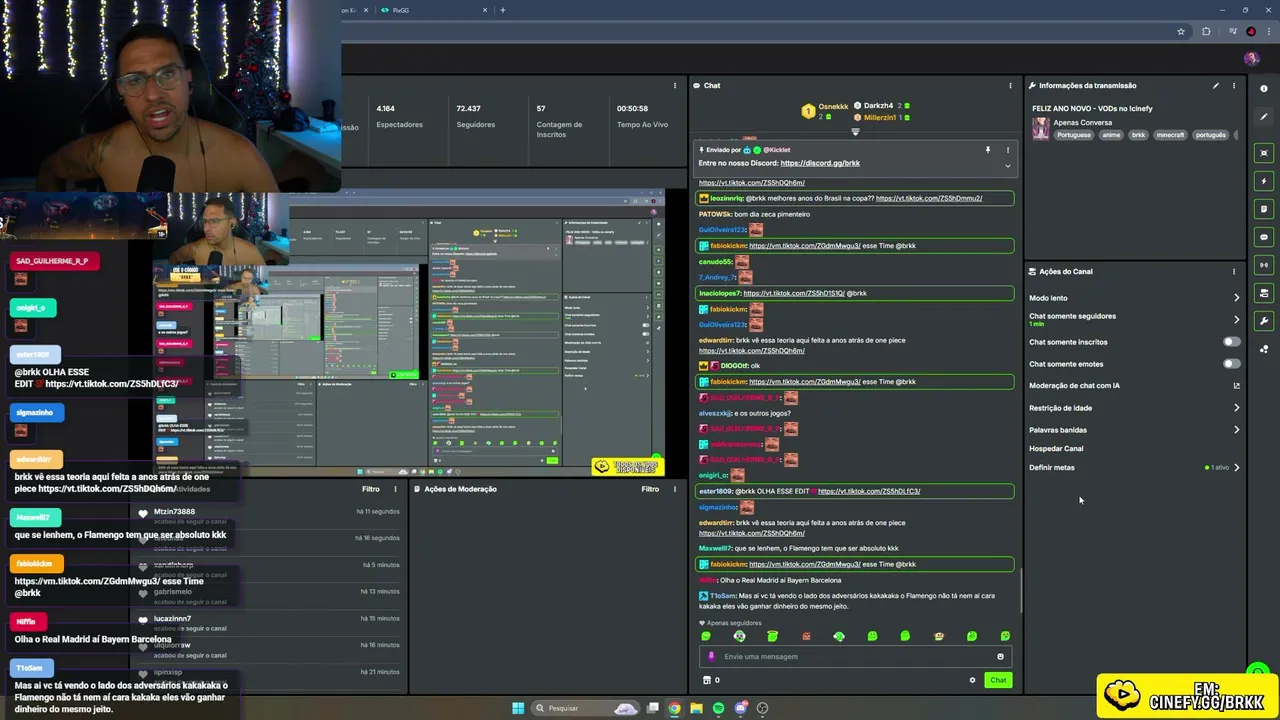Edit stream info via the pencil in Informações da transmissão
Screen dimensions: 1280x720
1216,86
